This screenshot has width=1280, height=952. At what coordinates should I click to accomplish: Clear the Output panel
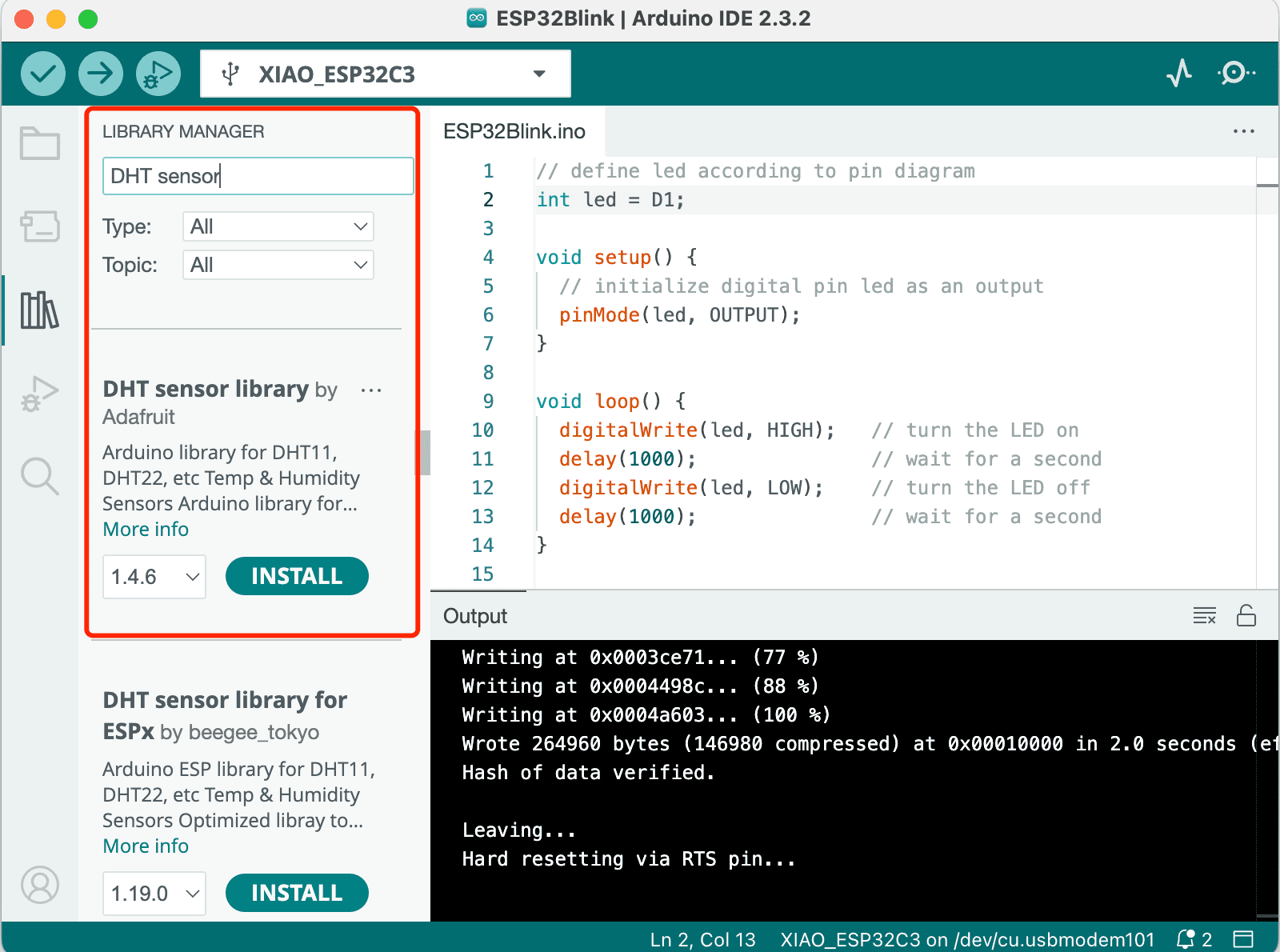click(1204, 615)
